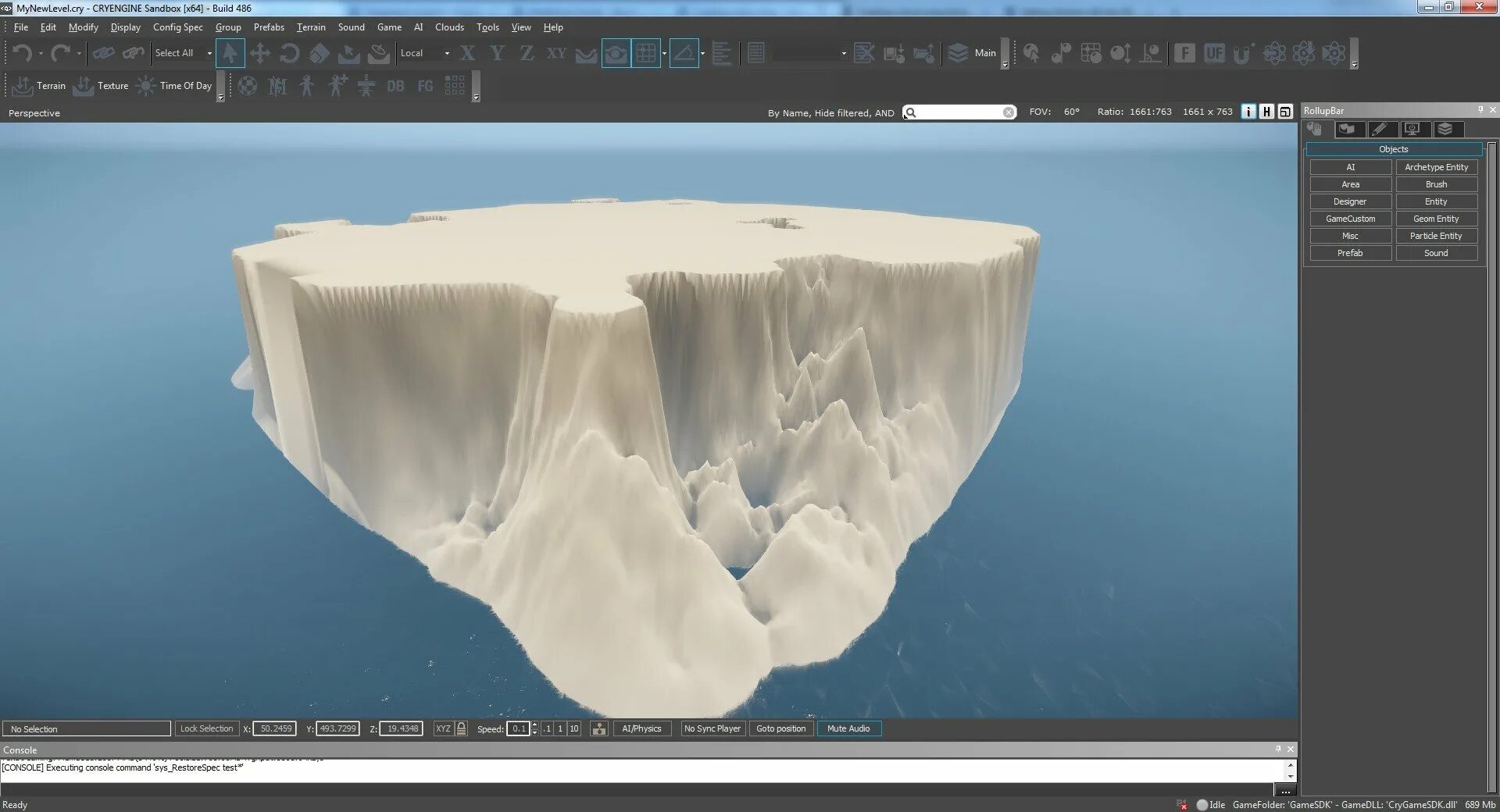Expand the redo history dropdown arrow

pyautogui.click(x=78, y=54)
